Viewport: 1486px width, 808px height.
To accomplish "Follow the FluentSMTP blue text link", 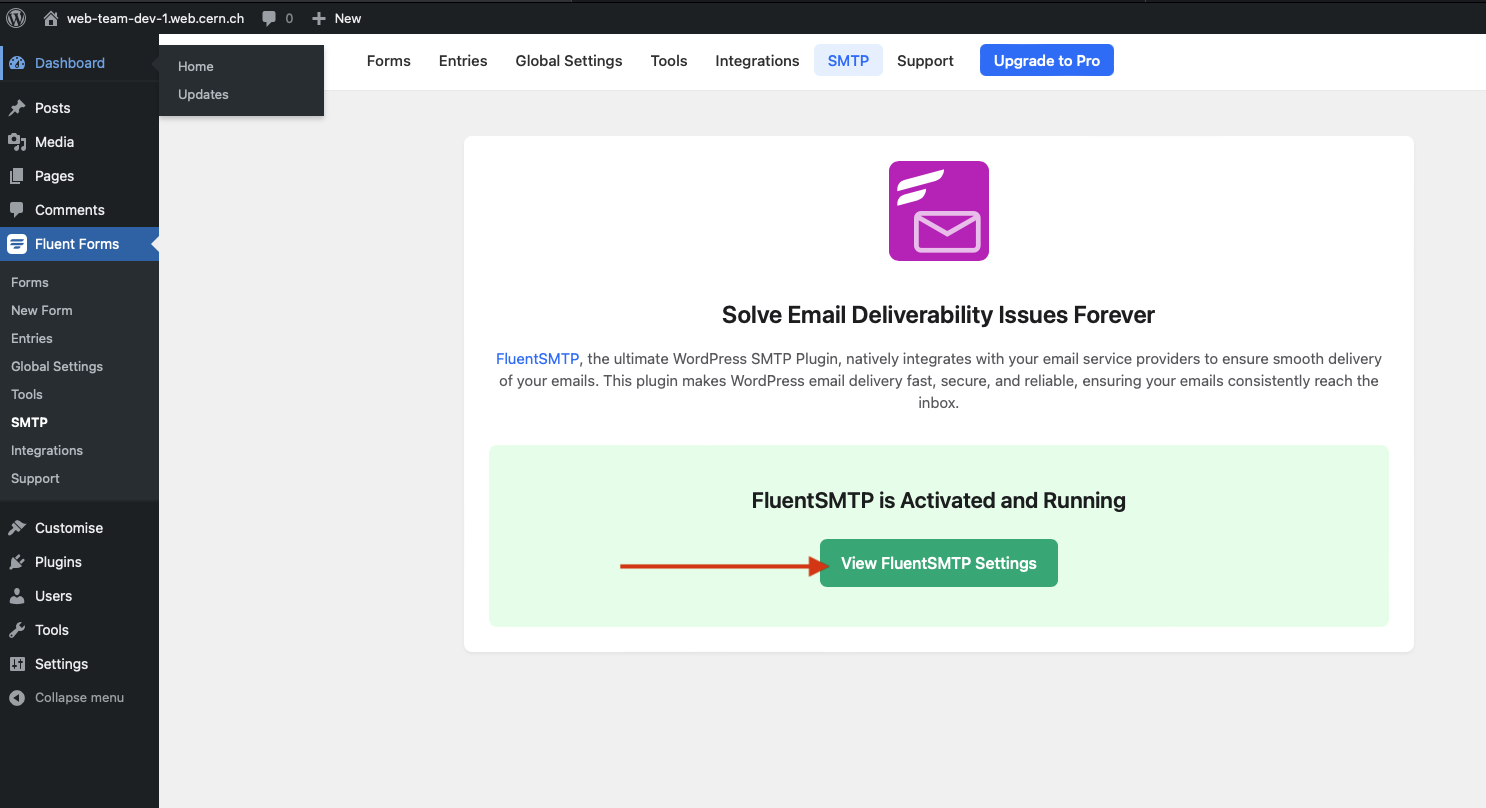I will (537, 359).
